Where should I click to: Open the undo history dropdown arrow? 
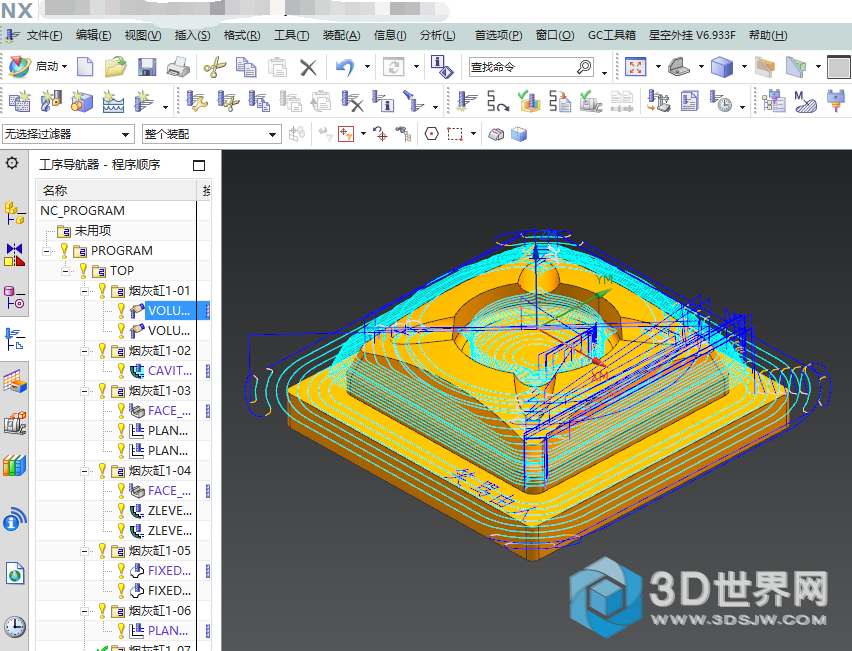point(367,67)
